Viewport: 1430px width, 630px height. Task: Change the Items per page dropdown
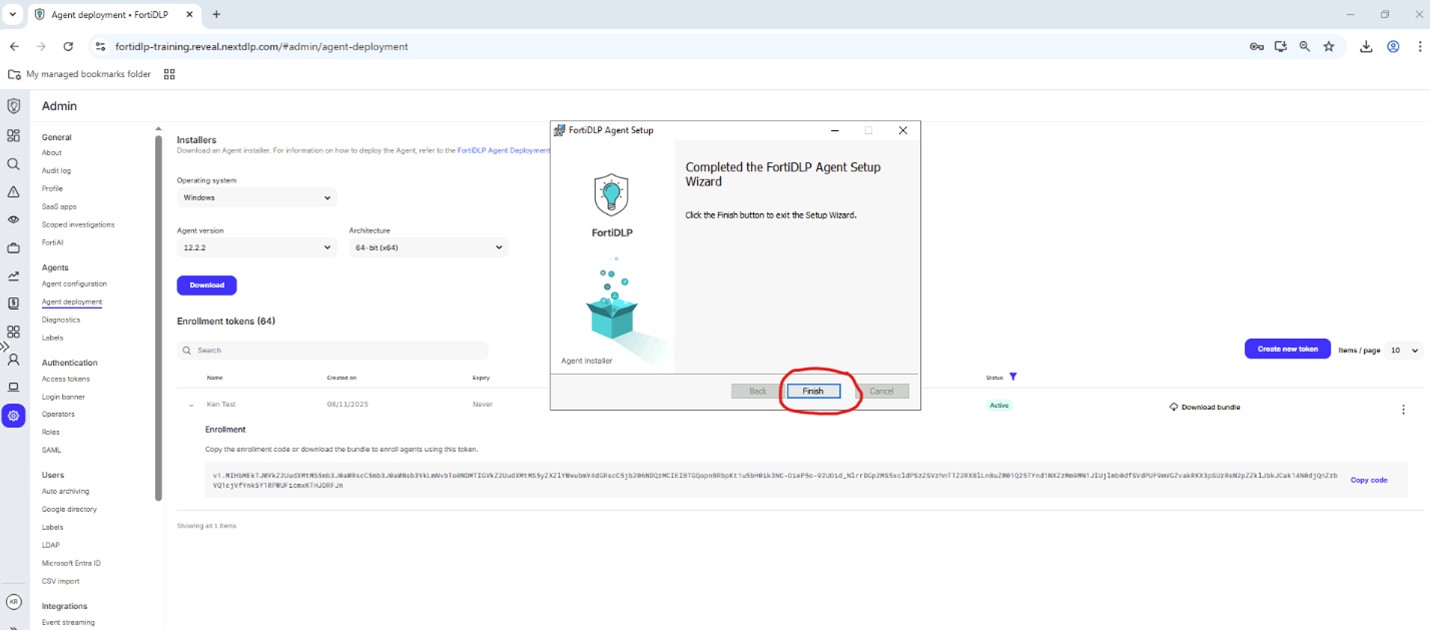tap(1404, 350)
